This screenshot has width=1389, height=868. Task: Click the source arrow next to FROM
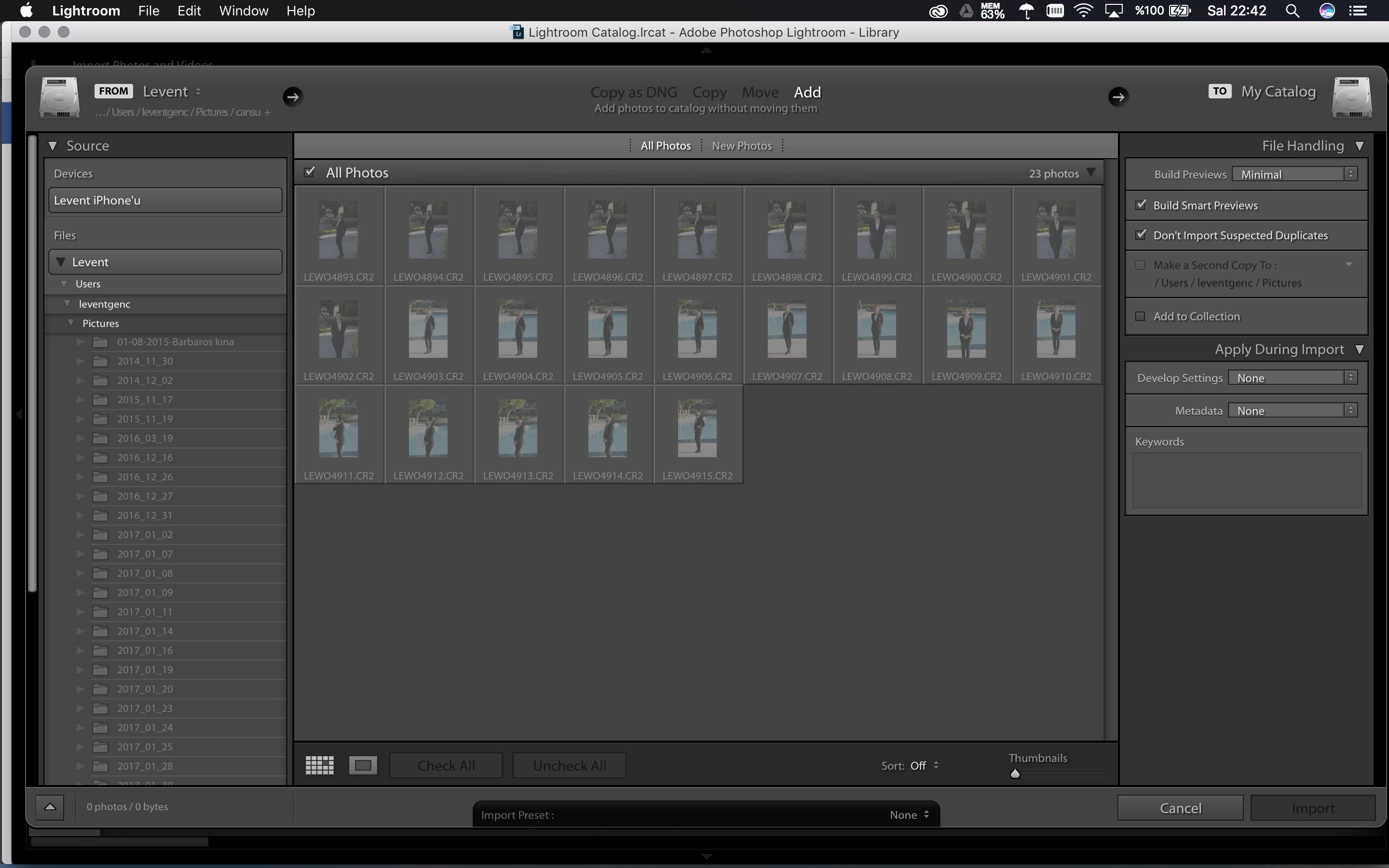[x=293, y=96]
